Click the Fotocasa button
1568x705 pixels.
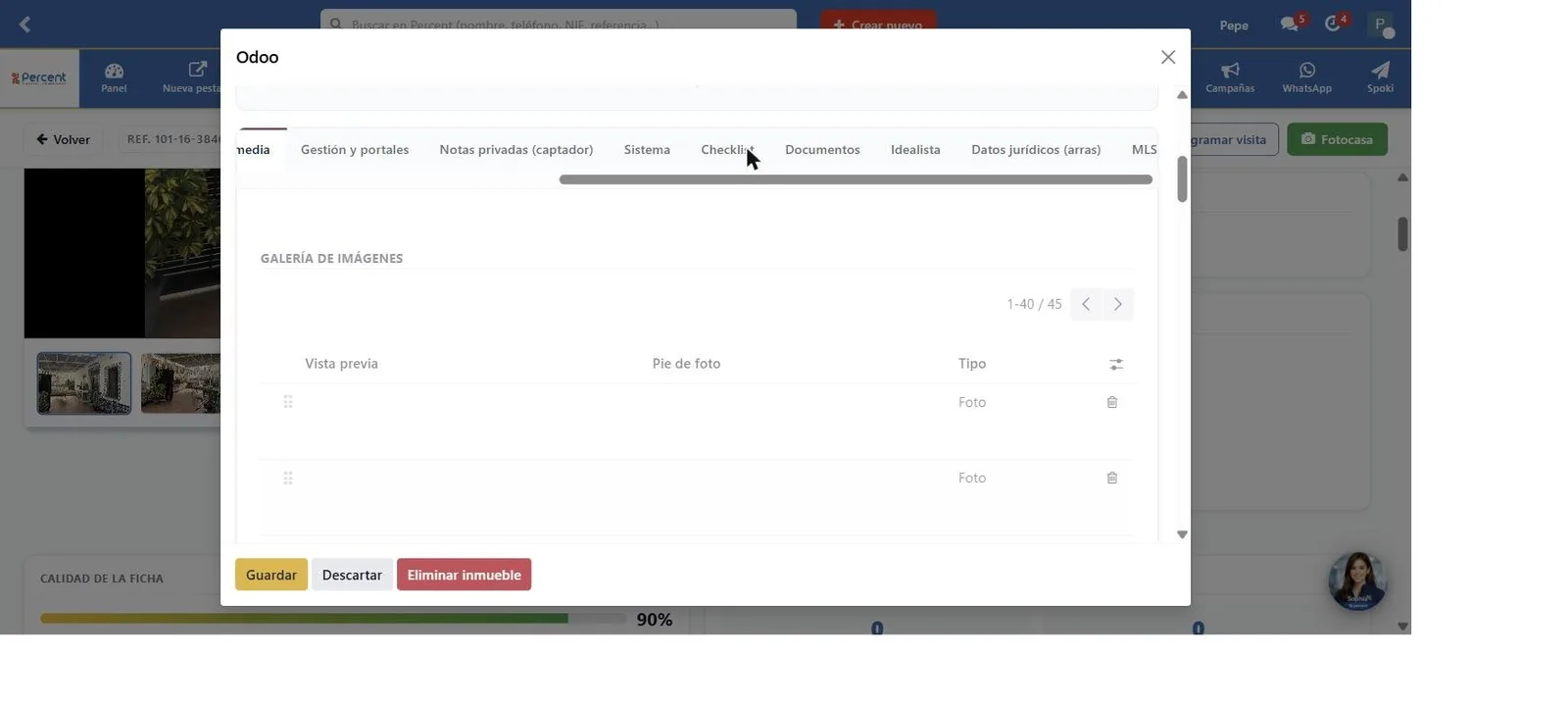(1337, 139)
